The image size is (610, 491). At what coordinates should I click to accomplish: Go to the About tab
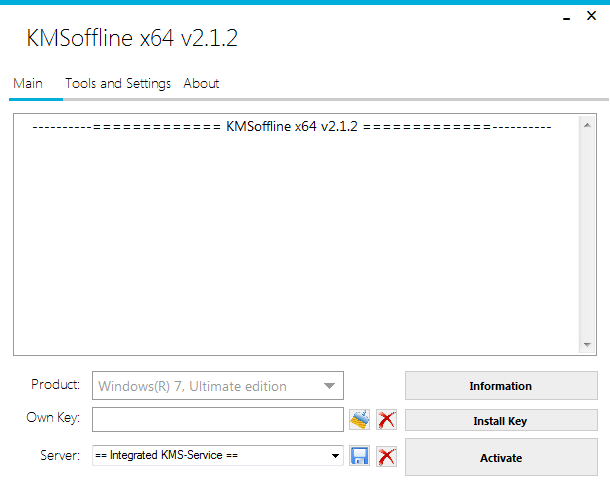click(201, 83)
